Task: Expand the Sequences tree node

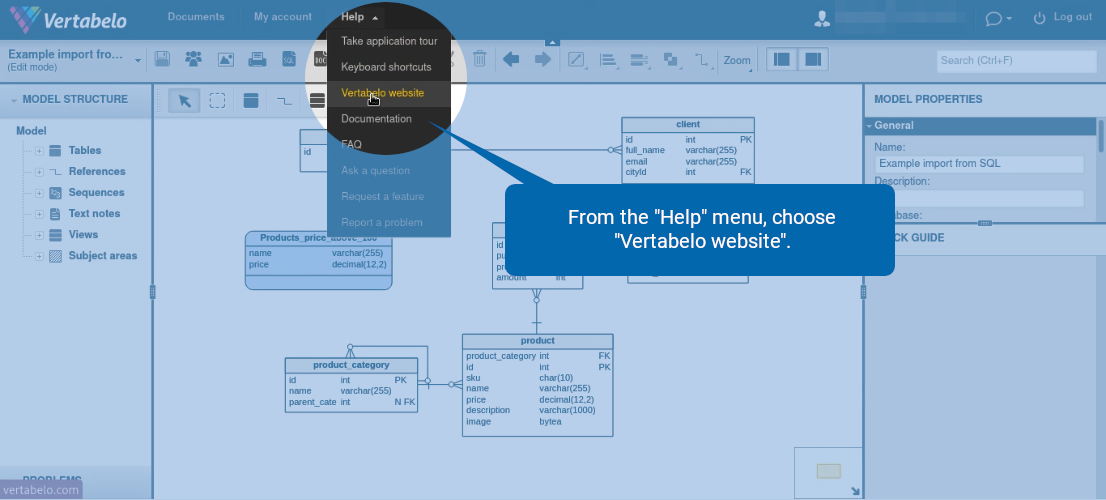Action: (x=40, y=193)
